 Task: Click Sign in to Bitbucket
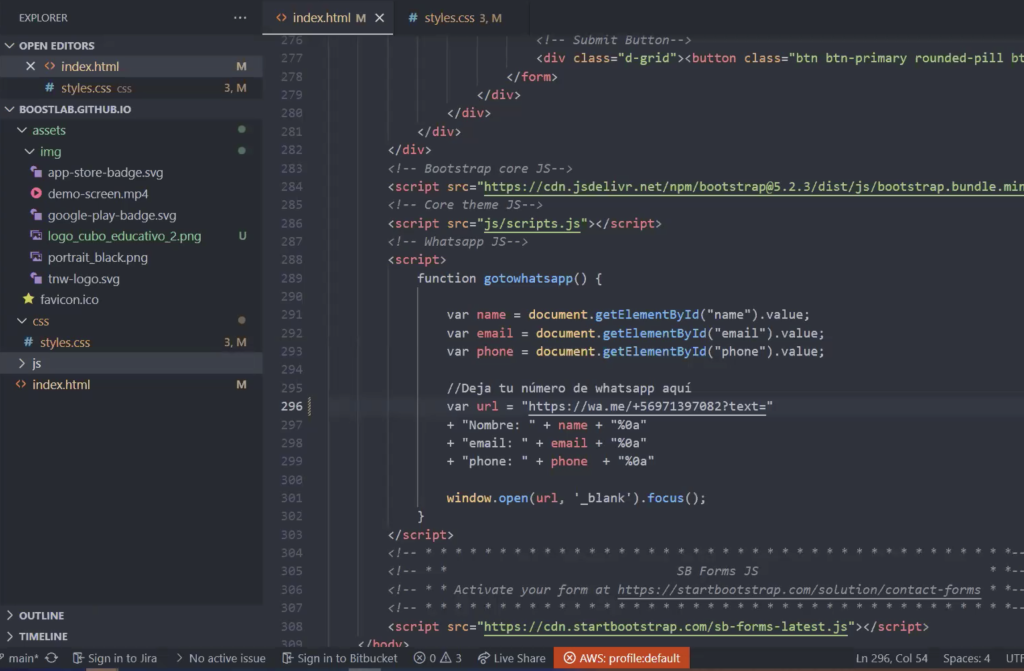point(340,659)
